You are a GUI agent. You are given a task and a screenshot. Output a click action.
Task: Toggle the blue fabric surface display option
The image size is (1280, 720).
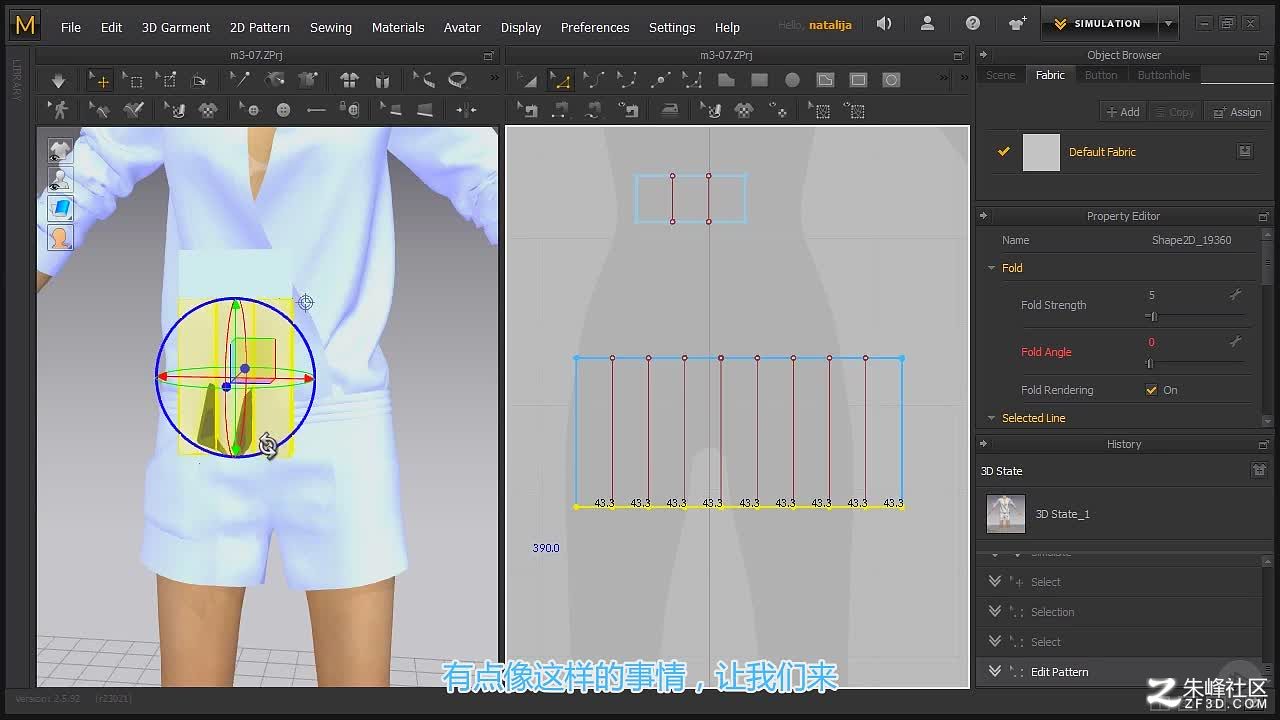coord(60,209)
